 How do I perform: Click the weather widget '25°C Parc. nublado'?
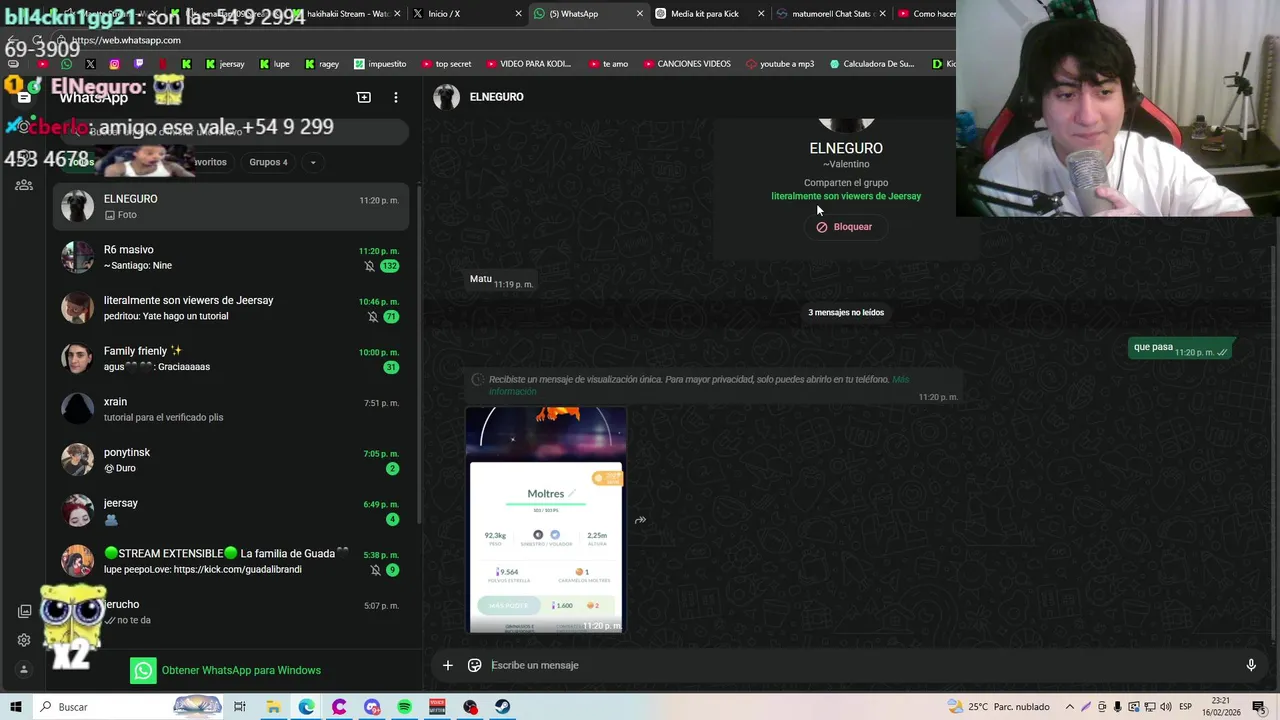point(1000,707)
